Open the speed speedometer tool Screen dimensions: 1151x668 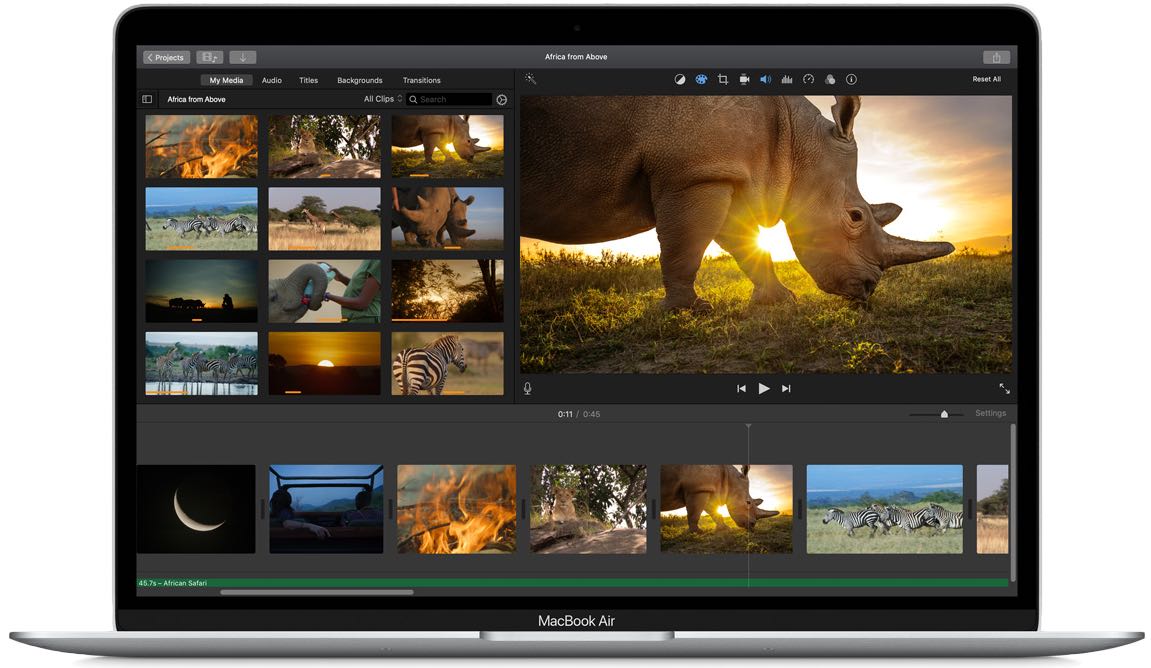point(808,79)
